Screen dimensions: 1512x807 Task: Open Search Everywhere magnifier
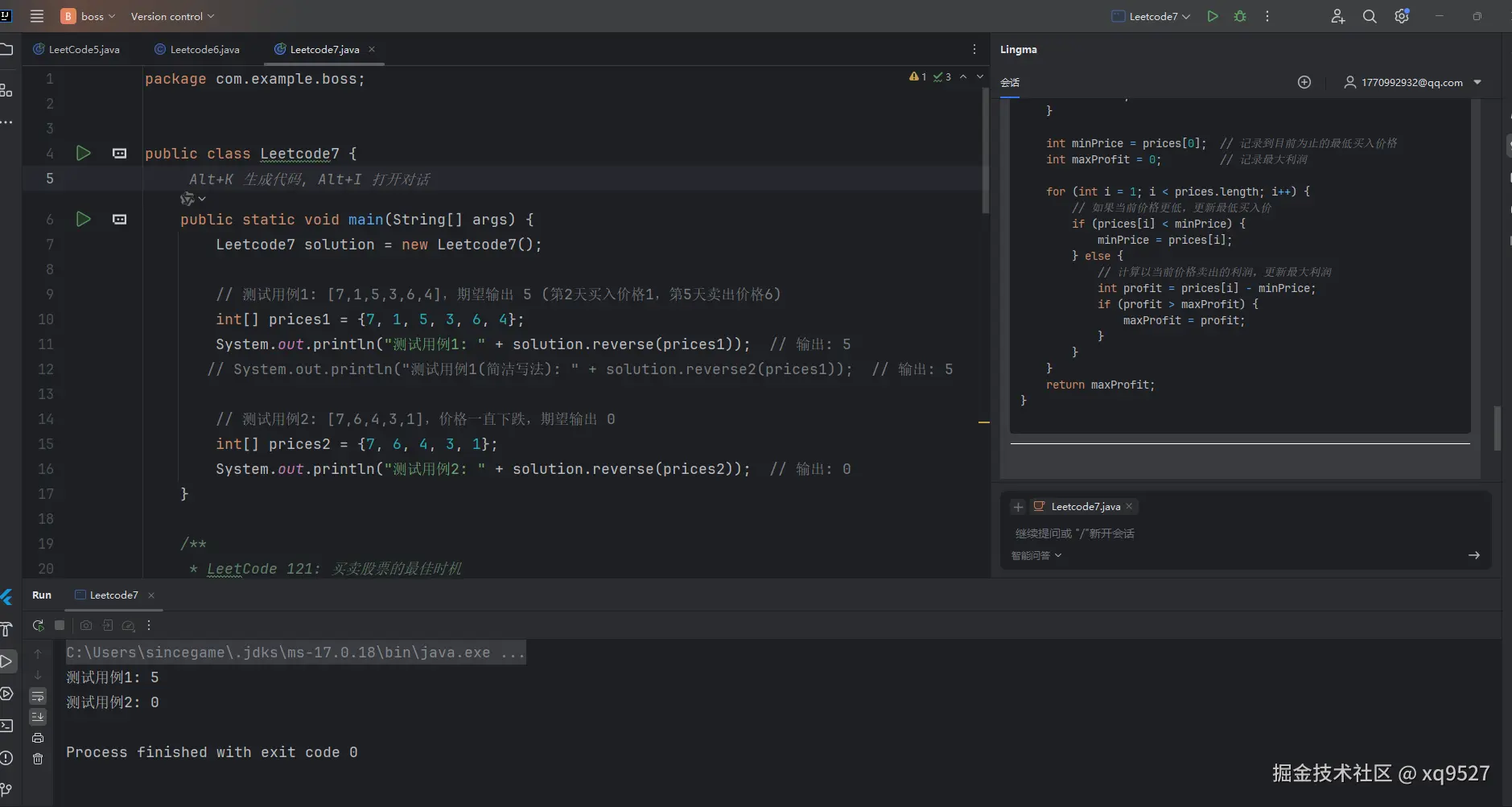tap(1369, 16)
